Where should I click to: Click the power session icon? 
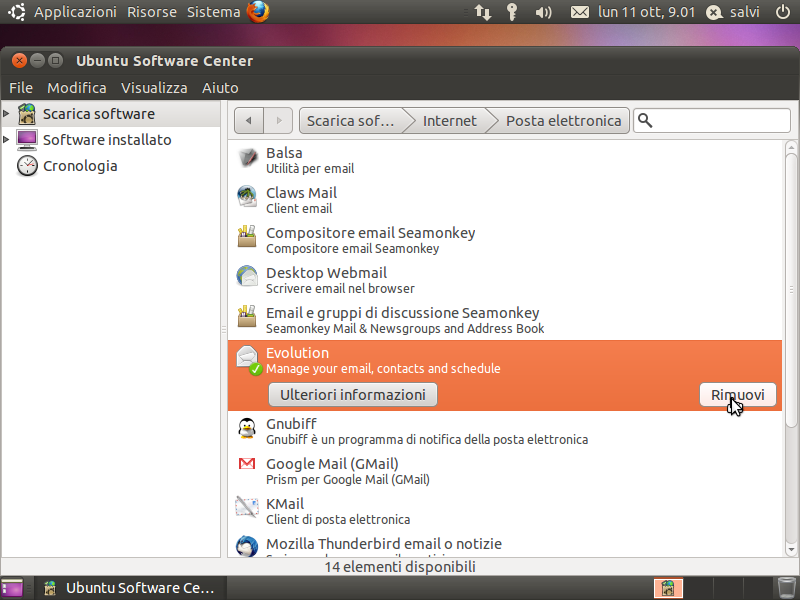pyautogui.click(x=783, y=12)
